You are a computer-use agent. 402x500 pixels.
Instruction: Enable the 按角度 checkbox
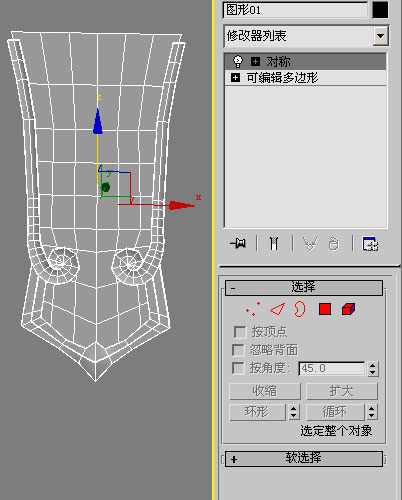point(238,368)
